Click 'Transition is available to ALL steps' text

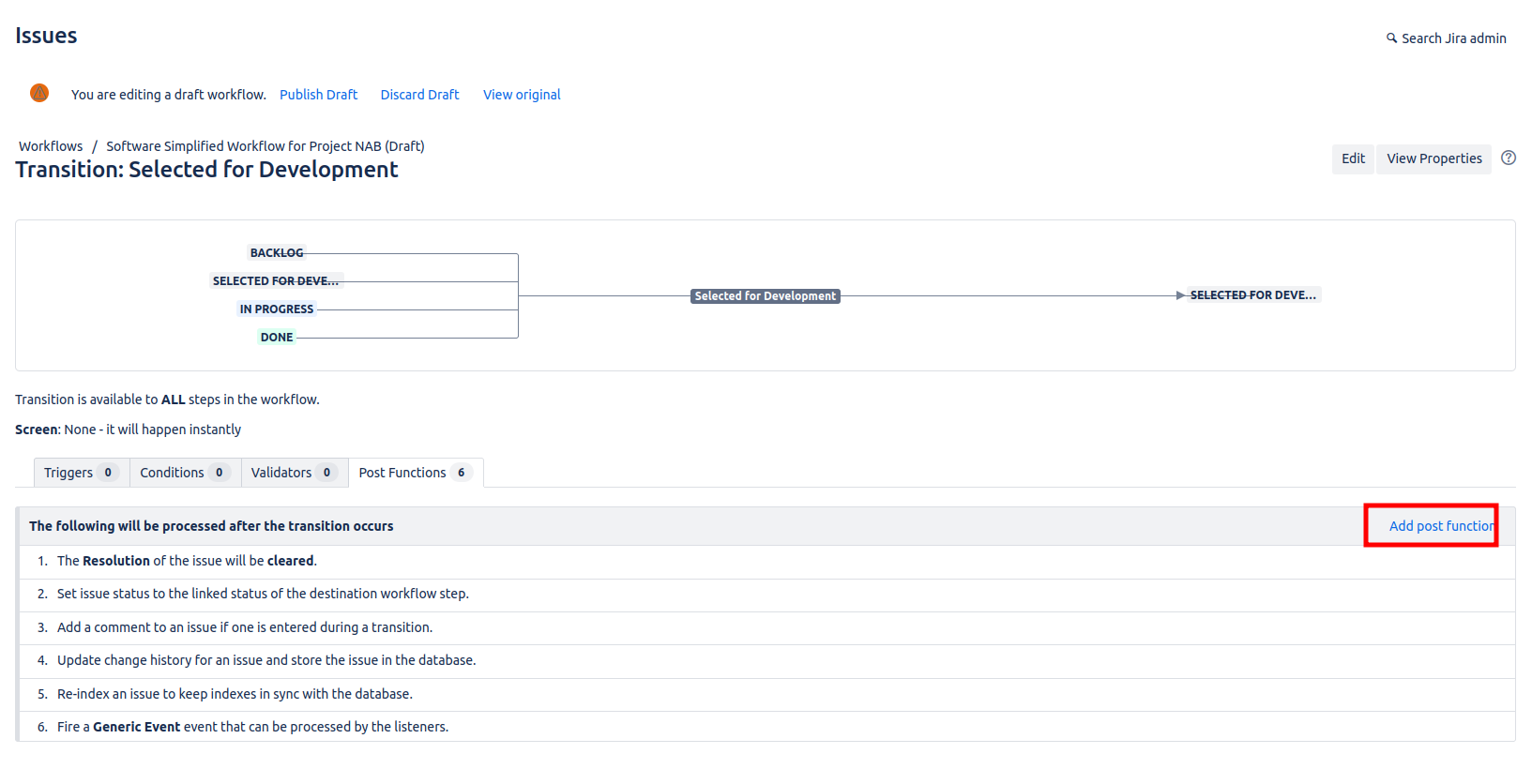[167, 400]
